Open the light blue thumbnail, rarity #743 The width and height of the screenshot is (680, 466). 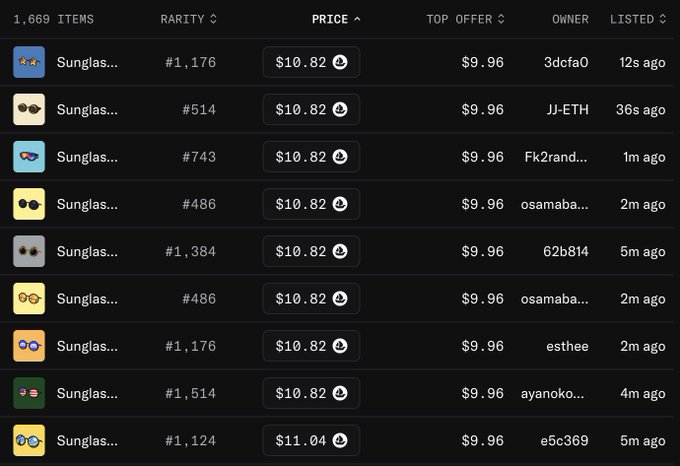pyautogui.click(x=29, y=157)
